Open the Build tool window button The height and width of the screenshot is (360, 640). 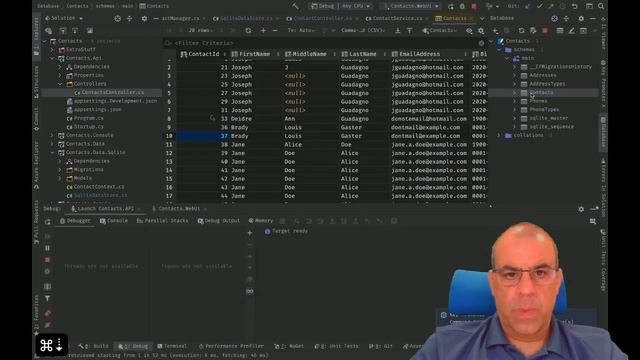point(93,346)
